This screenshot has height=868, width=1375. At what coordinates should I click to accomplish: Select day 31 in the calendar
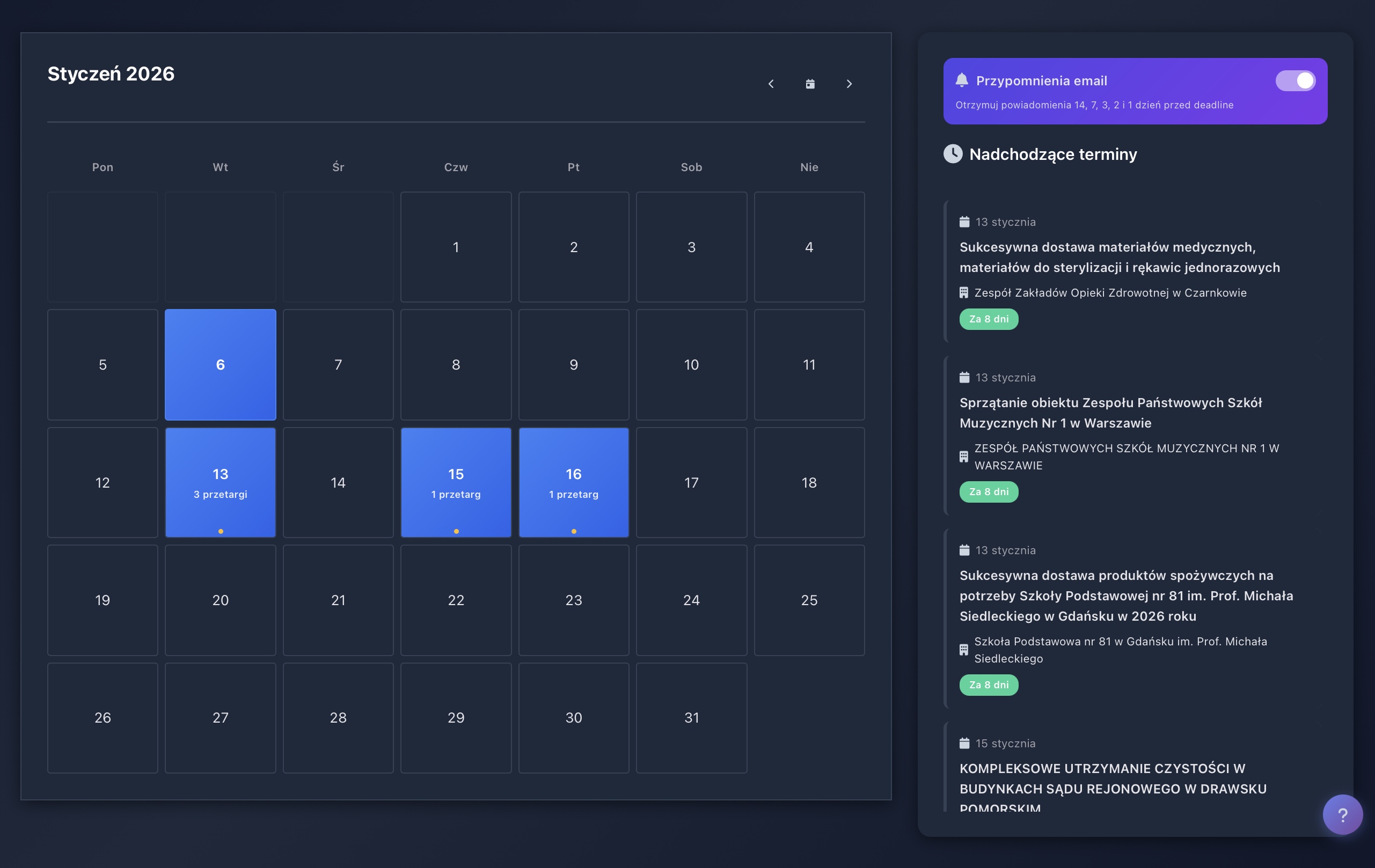pos(691,717)
